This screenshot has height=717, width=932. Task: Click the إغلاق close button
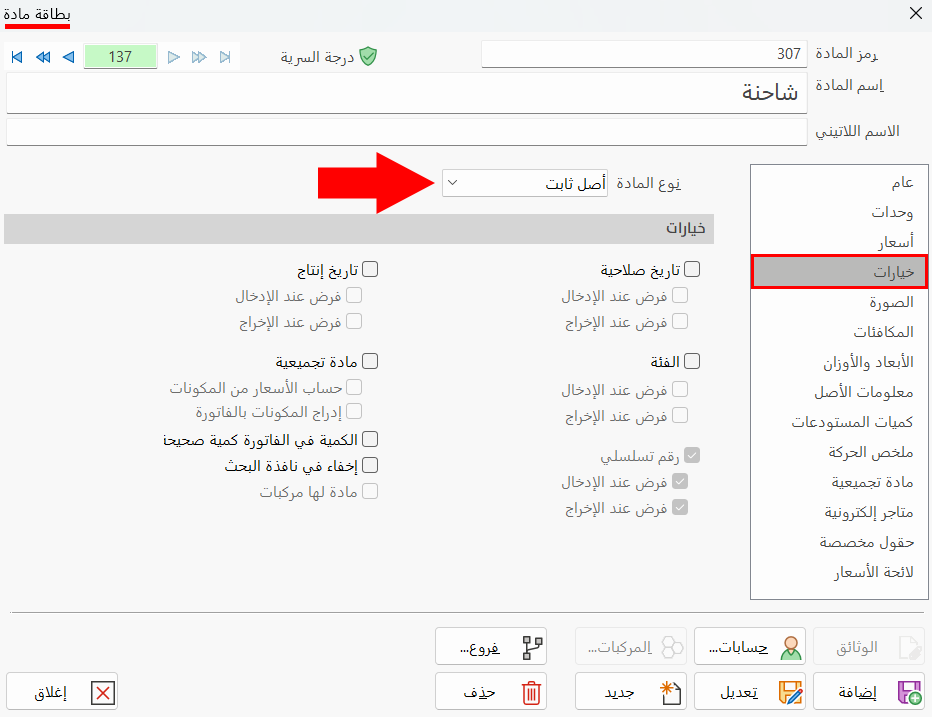(x=62, y=691)
